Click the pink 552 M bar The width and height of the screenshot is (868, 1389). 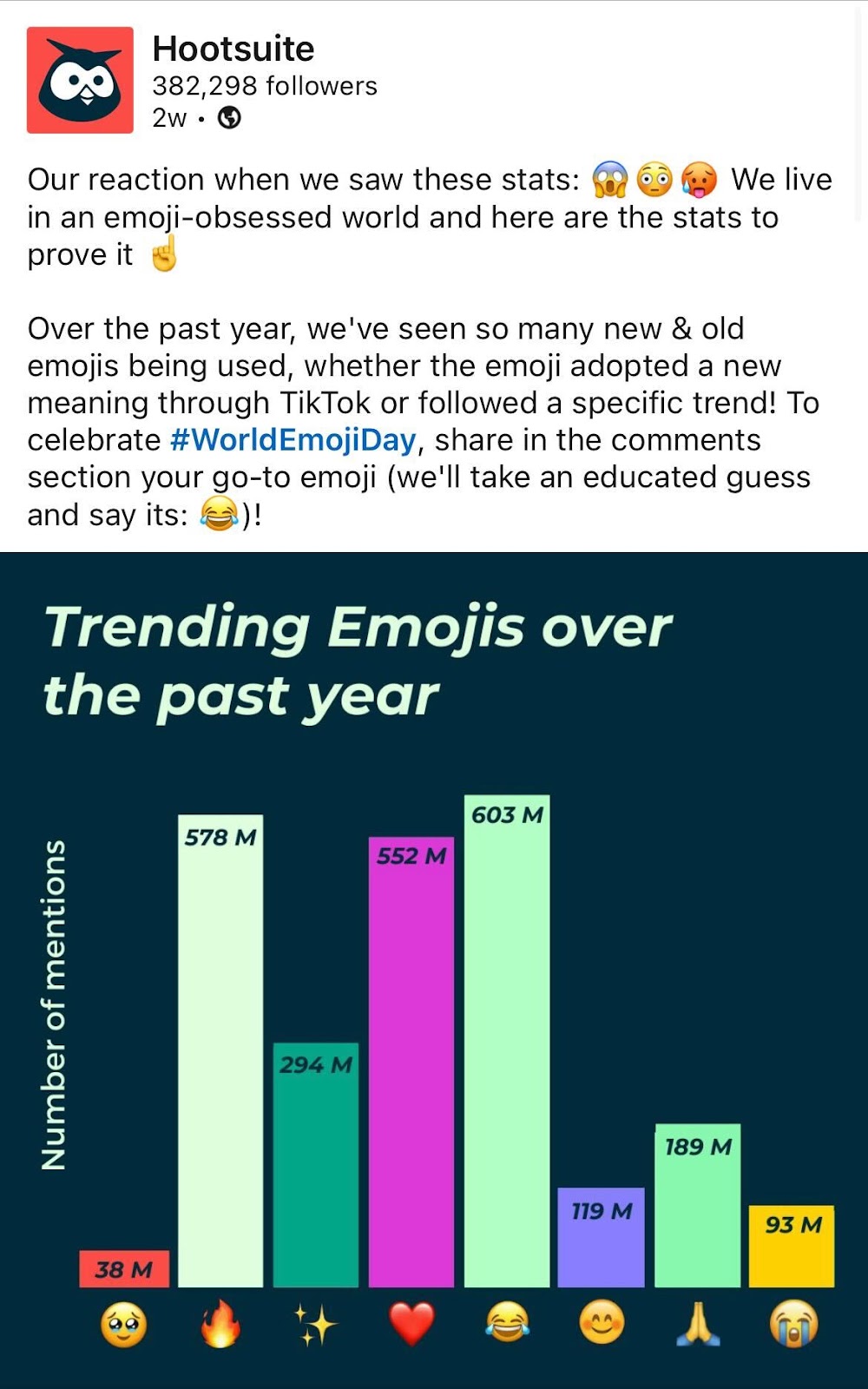[x=411, y=1062]
